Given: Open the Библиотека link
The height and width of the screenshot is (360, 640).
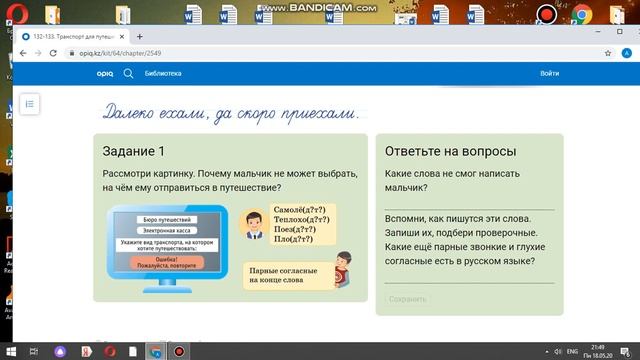Looking at the screenshot, I should click(x=163, y=73).
